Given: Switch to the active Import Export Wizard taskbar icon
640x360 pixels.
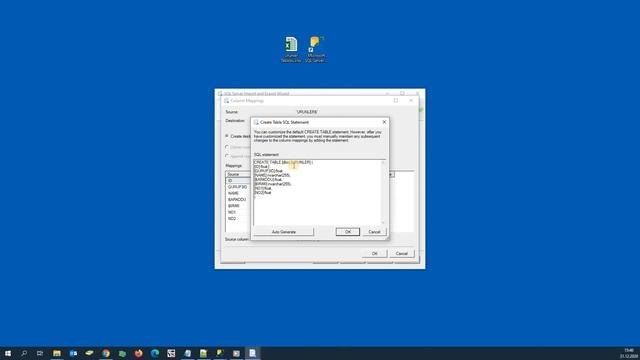Looking at the screenshot, I should [x=253, y=353].
